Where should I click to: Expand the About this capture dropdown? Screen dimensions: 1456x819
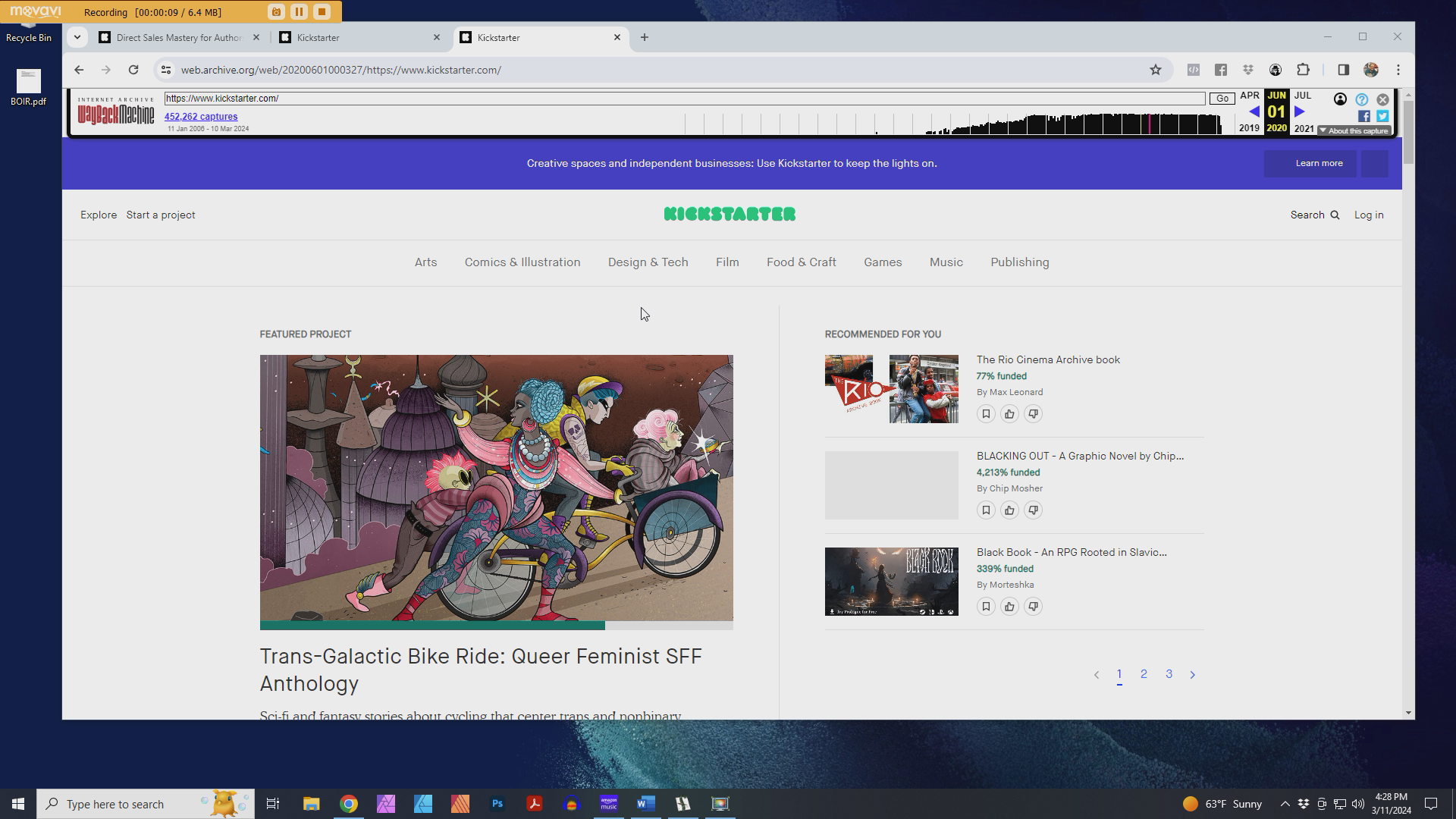coord(1356,130)
